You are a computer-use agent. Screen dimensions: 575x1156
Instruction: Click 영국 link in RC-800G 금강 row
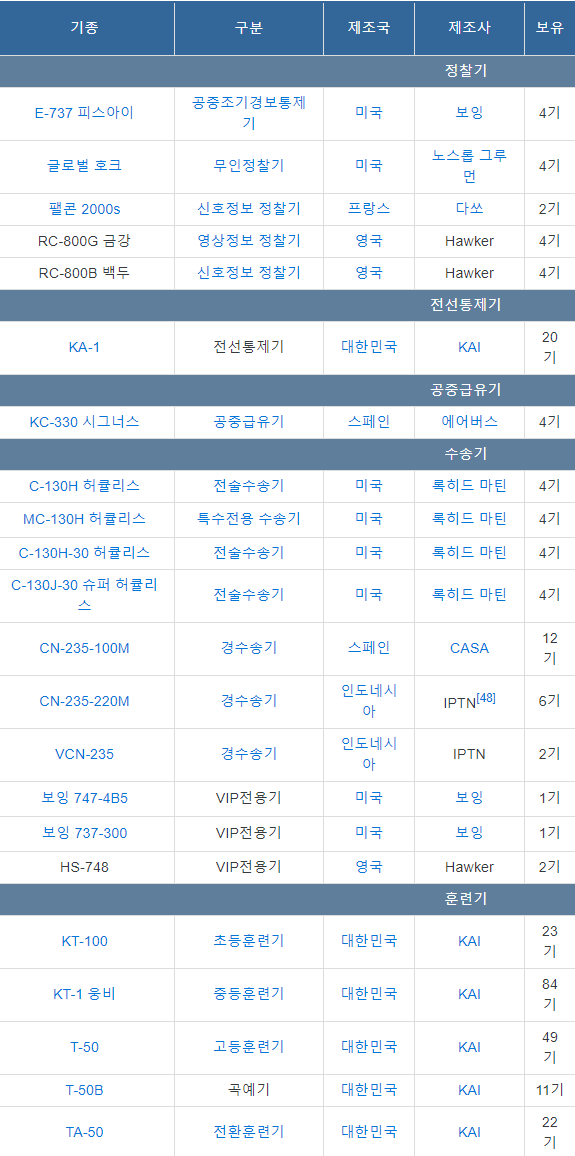tap(369, 241)
